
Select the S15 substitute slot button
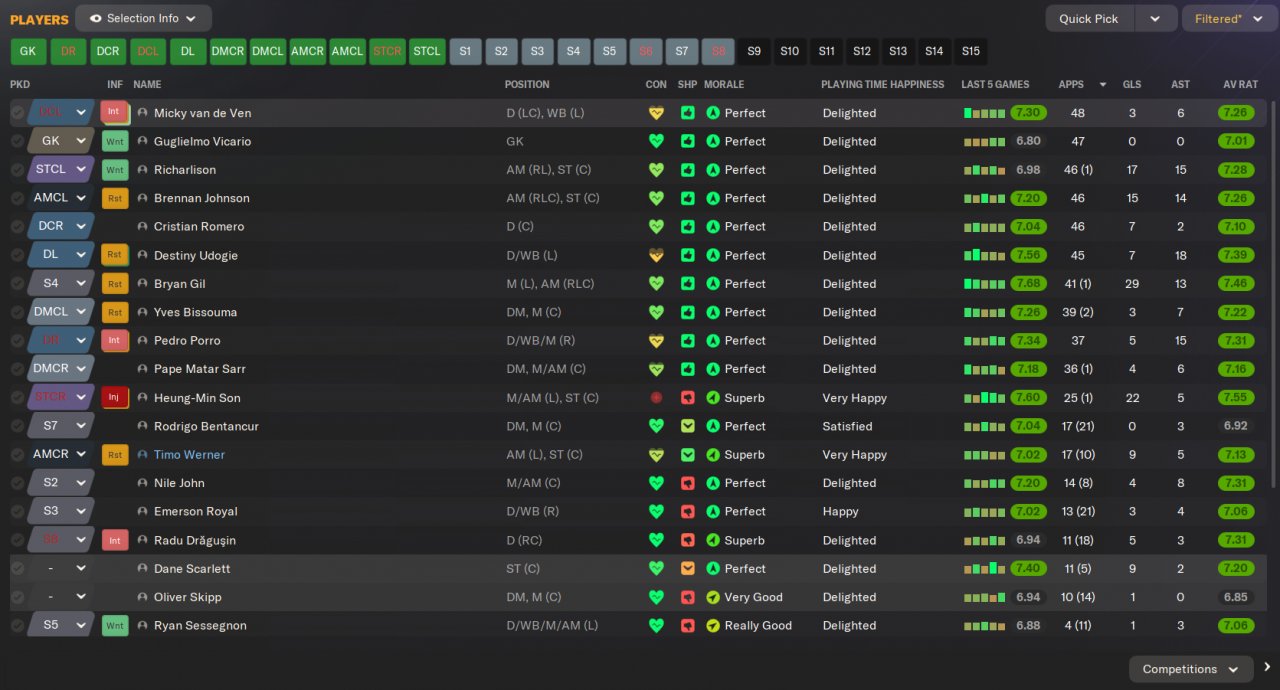tap(971, 51)
